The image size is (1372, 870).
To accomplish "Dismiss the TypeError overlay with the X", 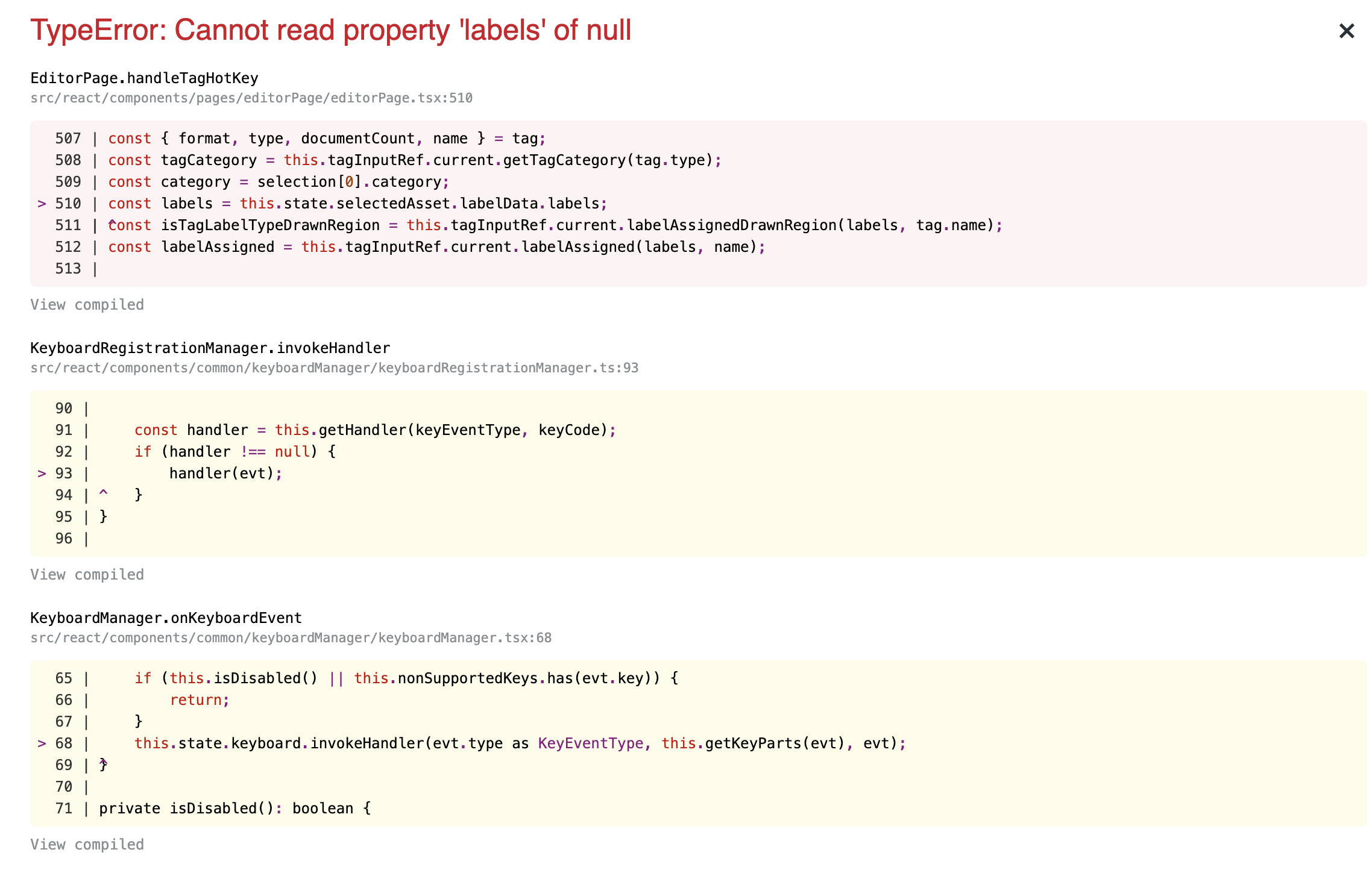I will (x=1345, y=31).
